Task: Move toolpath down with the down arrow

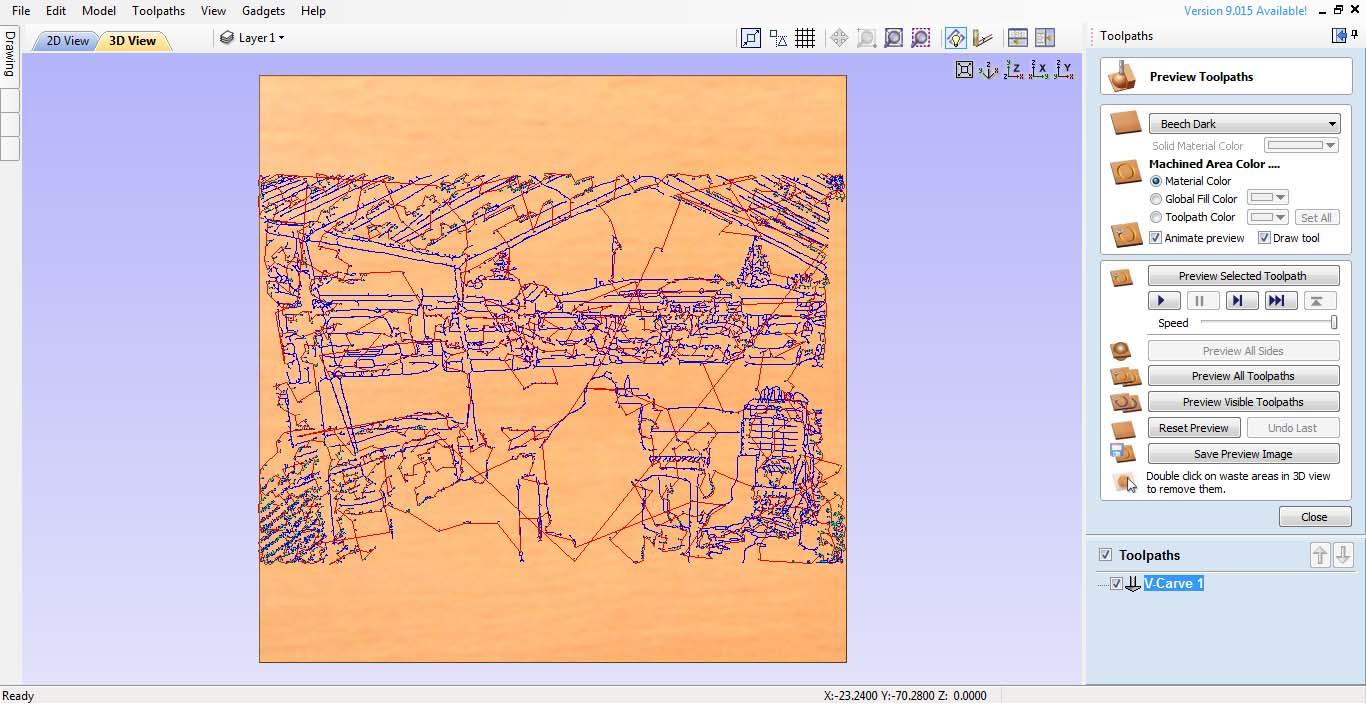Action: coord(1343,555)
